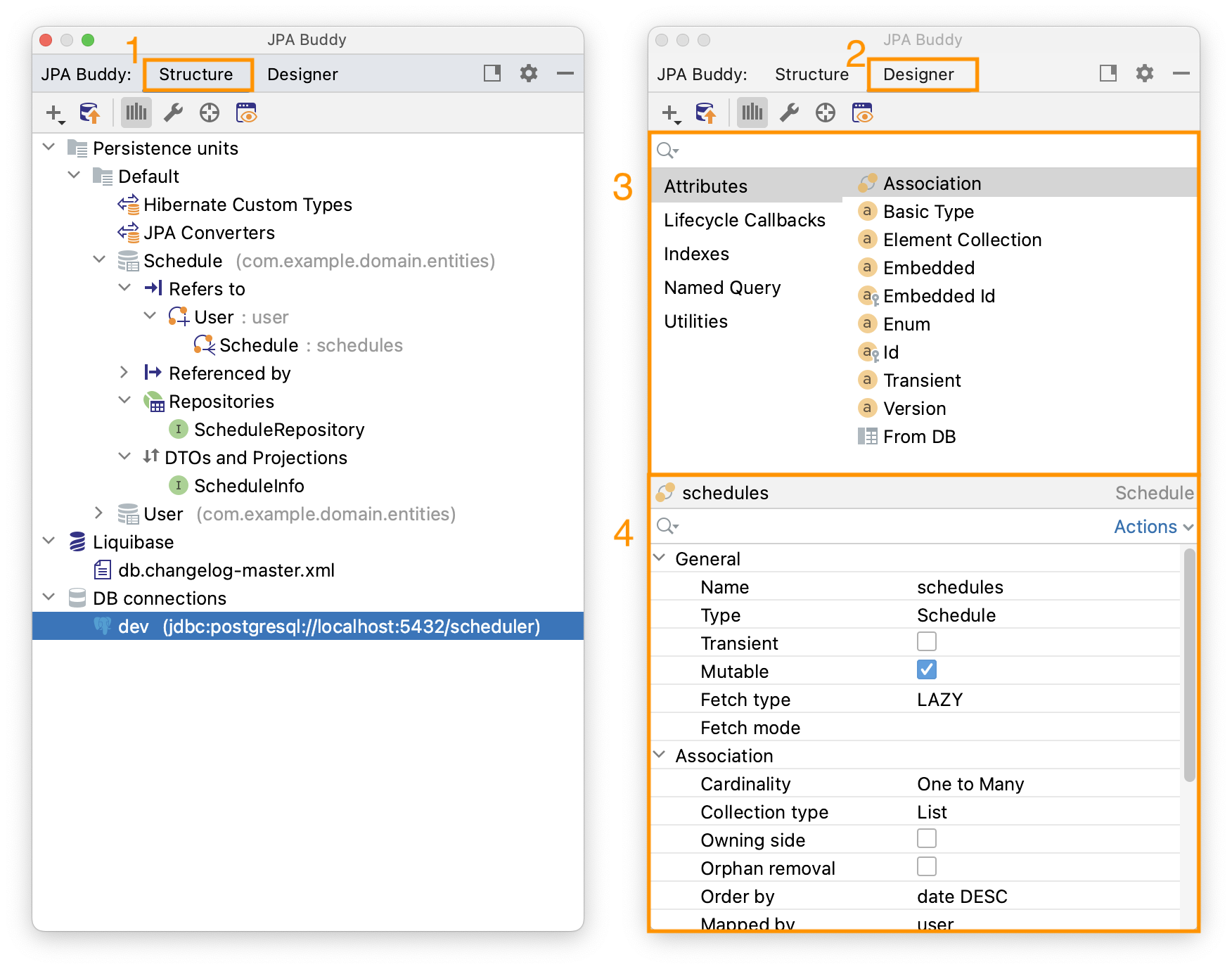
Task: Collapse DTOs and Projections node
Action: point(125,456)
